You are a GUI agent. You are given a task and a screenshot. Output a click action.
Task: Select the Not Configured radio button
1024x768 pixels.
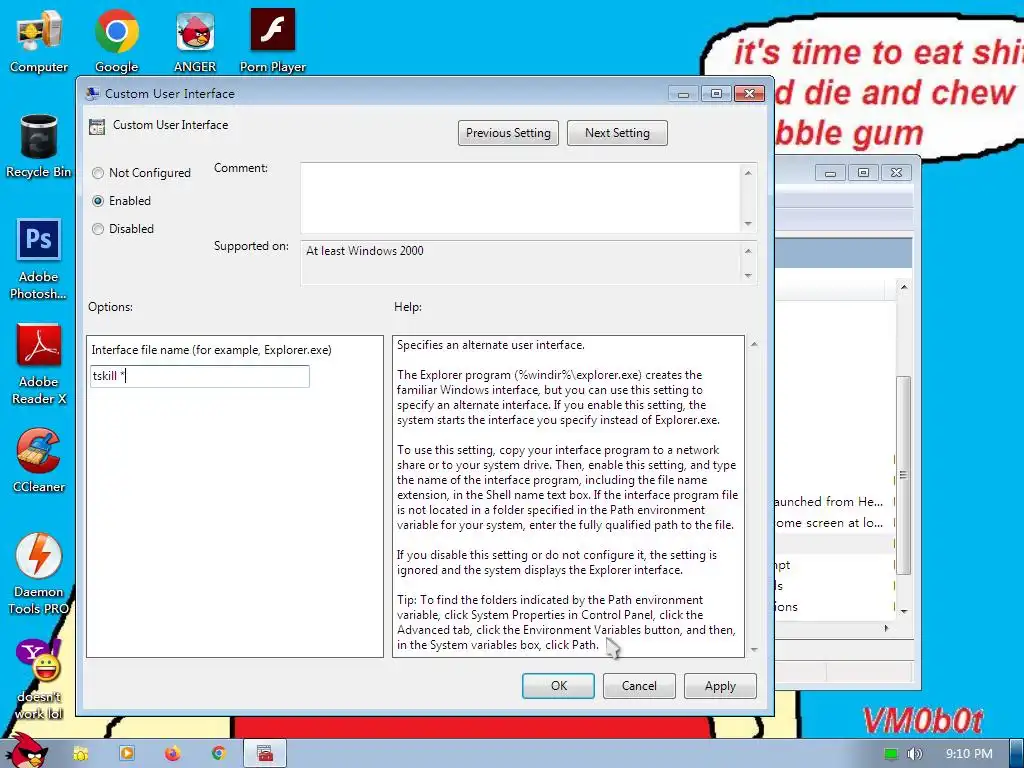pyautogui.click(x=98, y=173)
